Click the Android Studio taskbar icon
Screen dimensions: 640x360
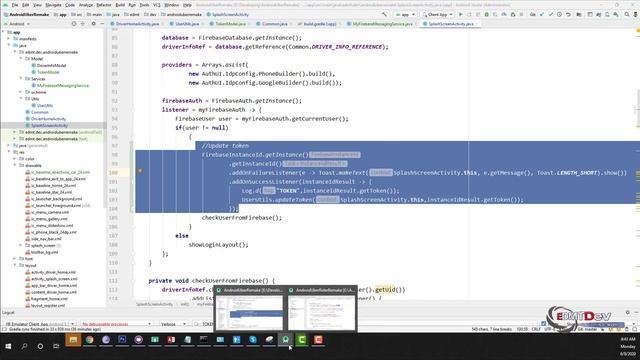tap(285, 340)
